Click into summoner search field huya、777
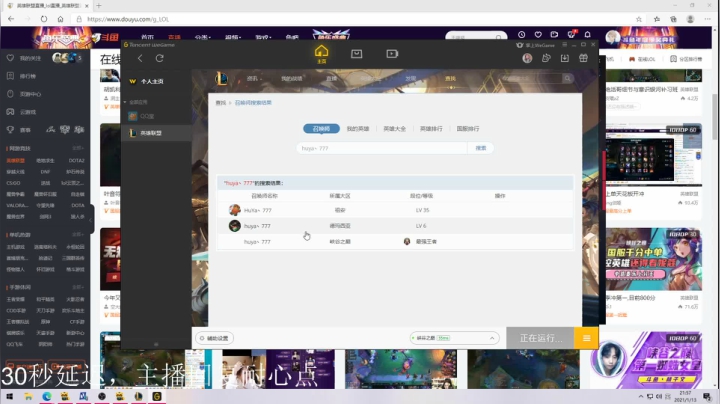720x404 pixels. pyautogui.click(x=382, y=148)
